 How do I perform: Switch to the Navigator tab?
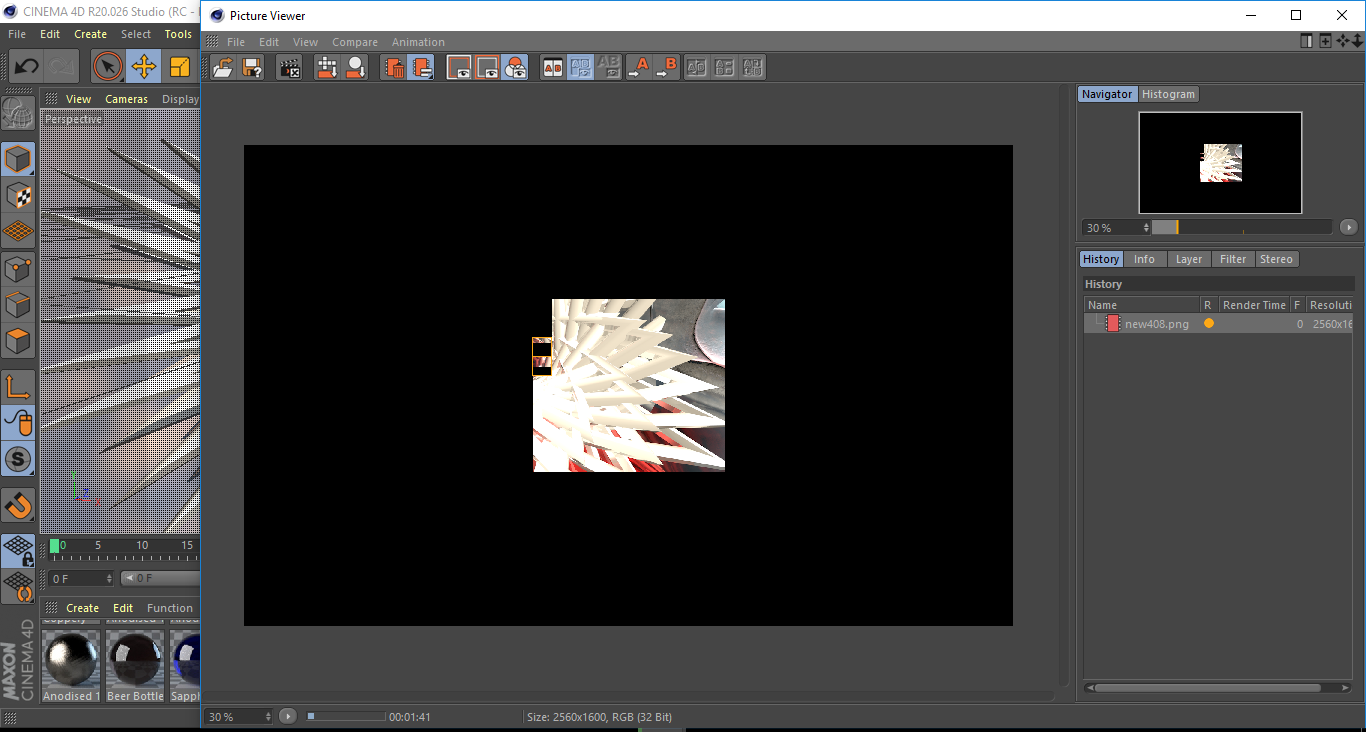[1107, 94]
